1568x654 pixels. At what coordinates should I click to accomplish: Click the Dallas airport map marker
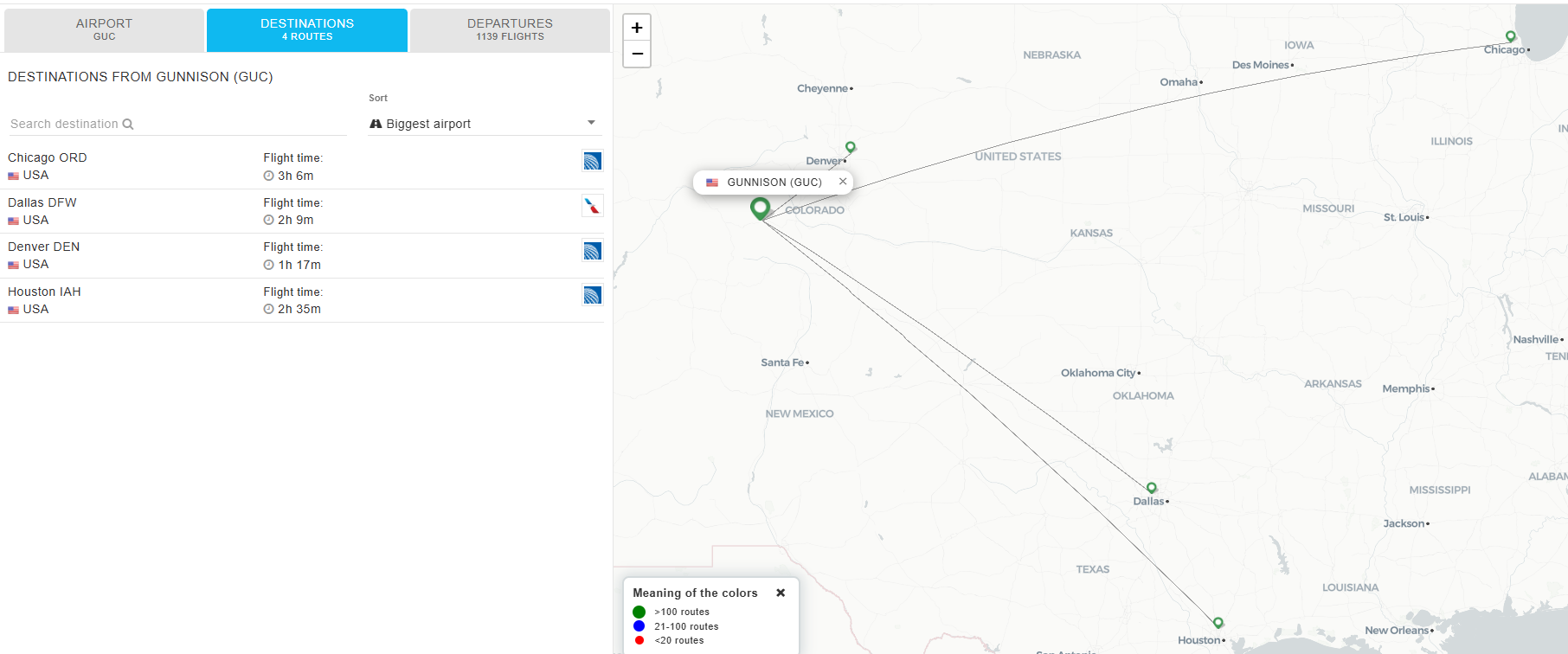pos(1152,488)
